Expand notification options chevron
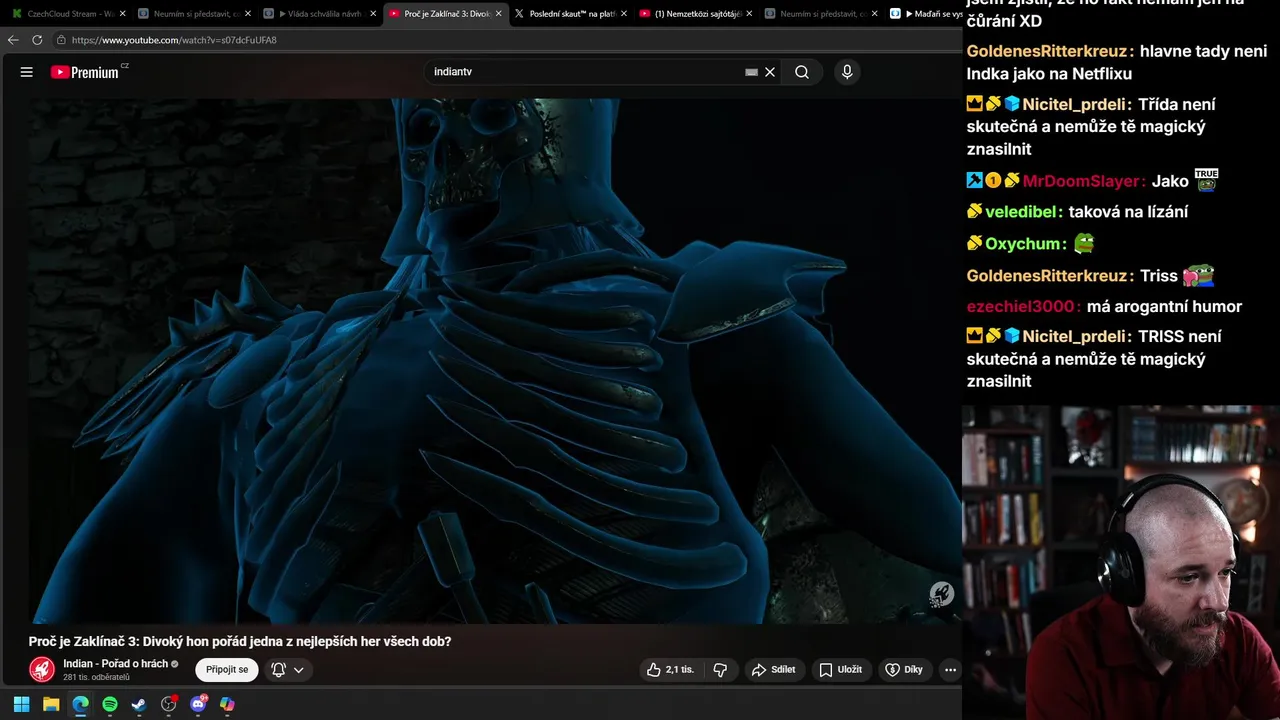1280x720 pixels. point(298,670)
